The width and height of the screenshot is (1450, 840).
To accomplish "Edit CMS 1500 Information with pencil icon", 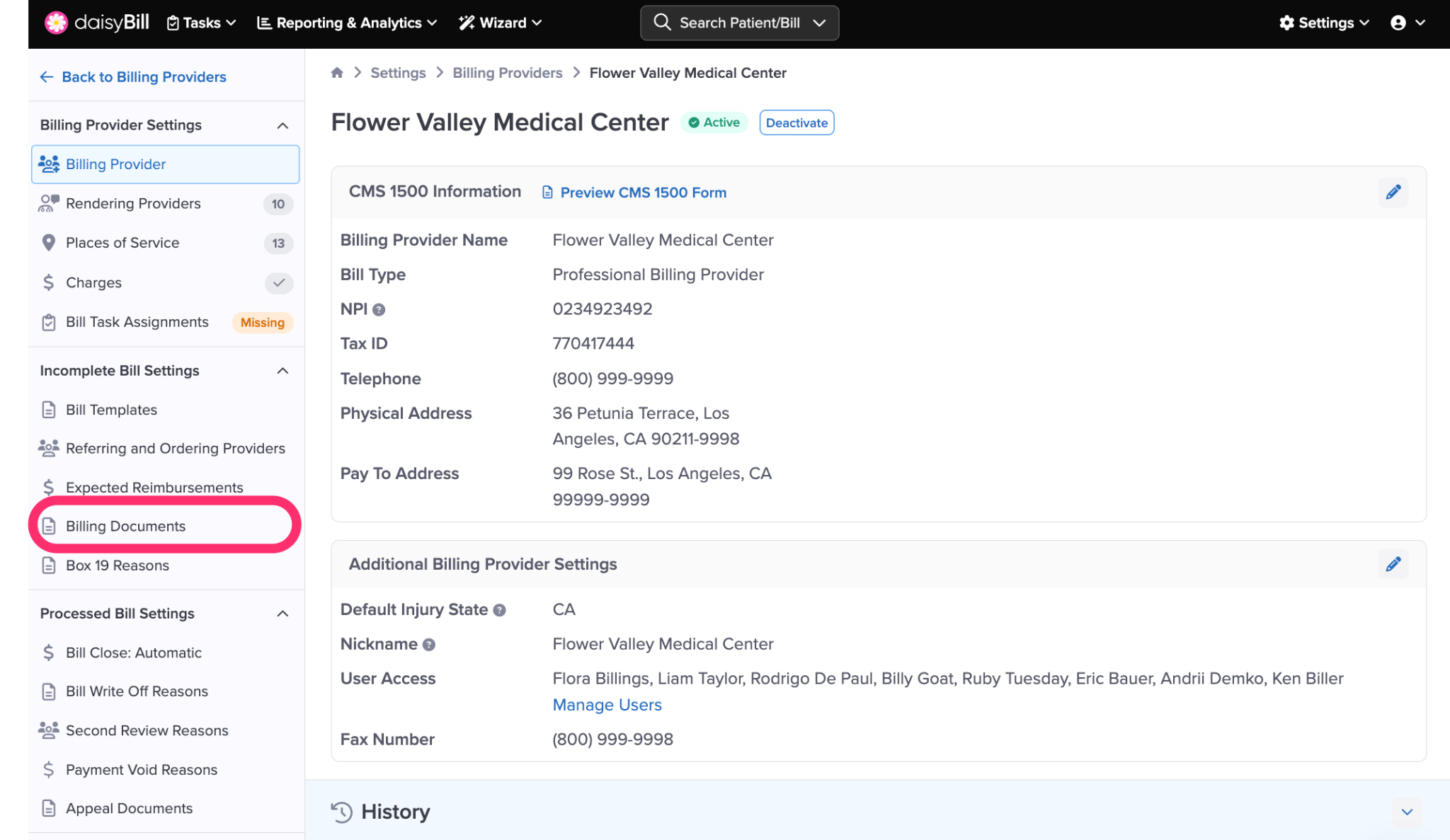I will (x=1393, y=192).
